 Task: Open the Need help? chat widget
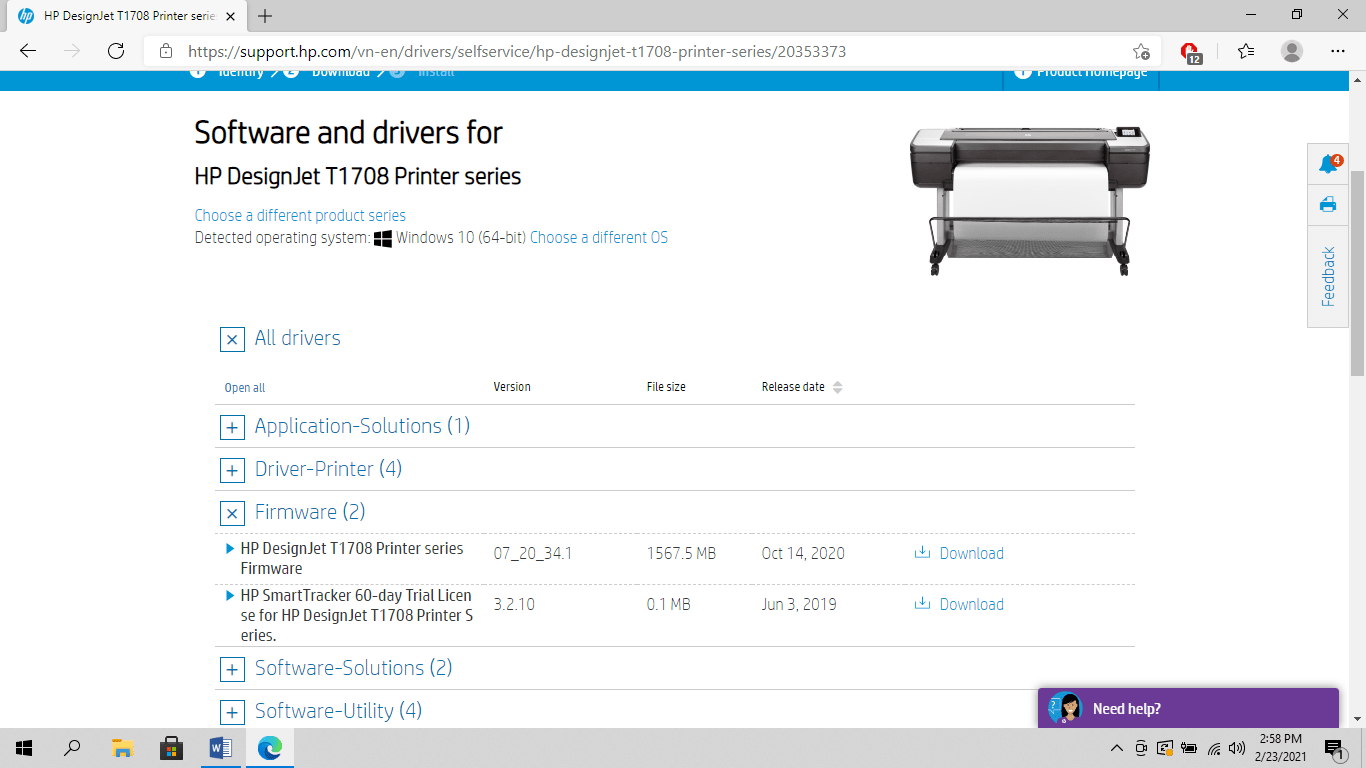[1188, 708]
